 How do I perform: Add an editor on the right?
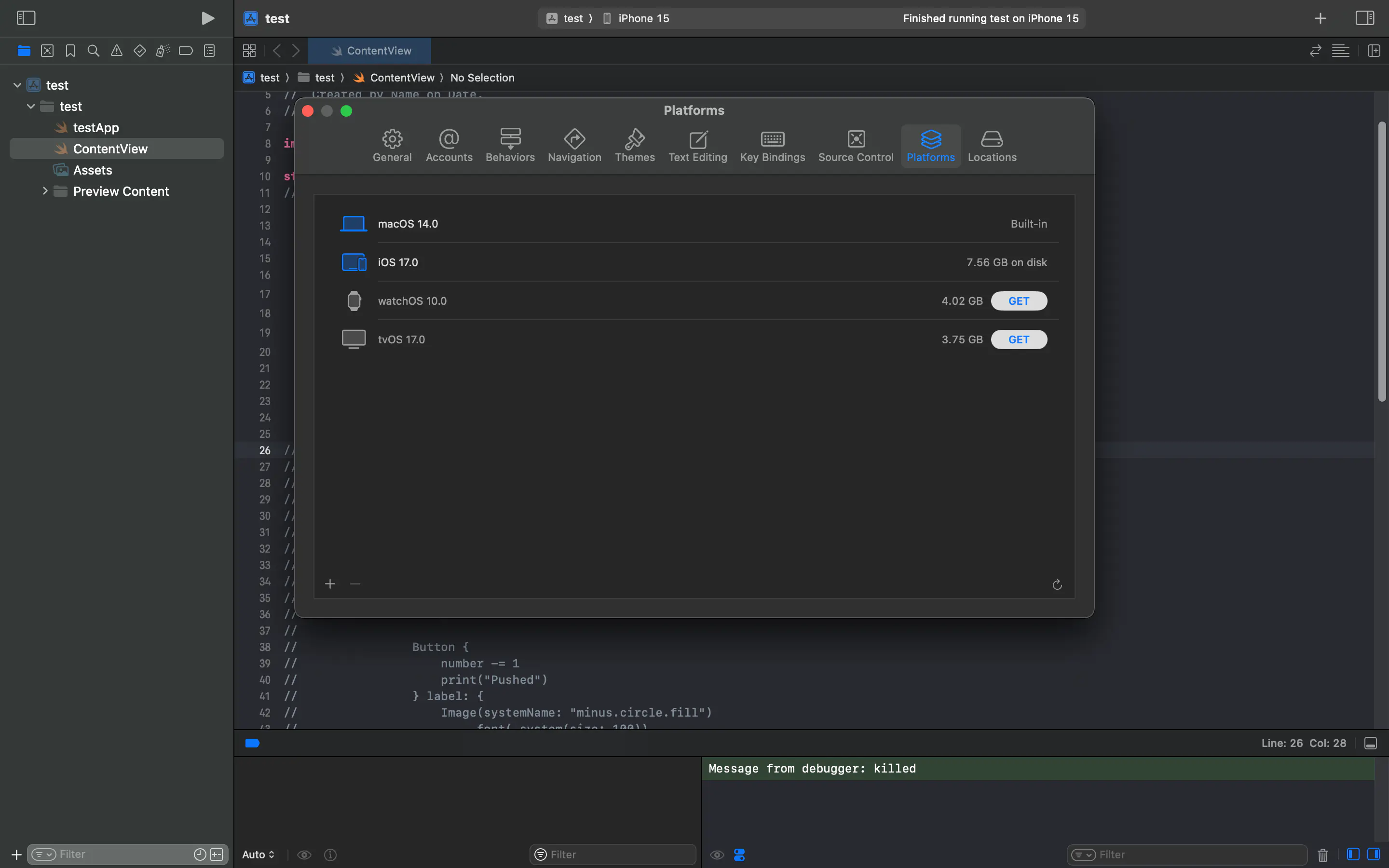coord(1374,51)
